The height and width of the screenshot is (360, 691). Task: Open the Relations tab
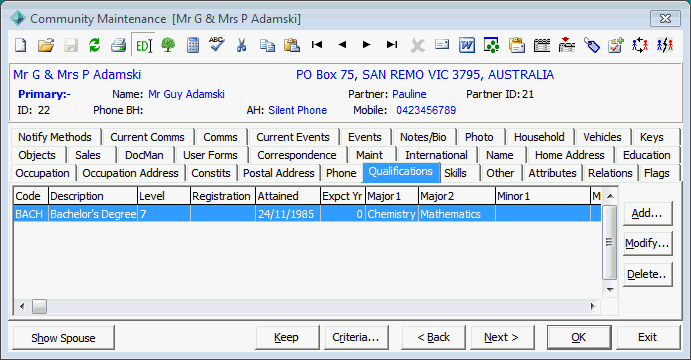point(610,173)
